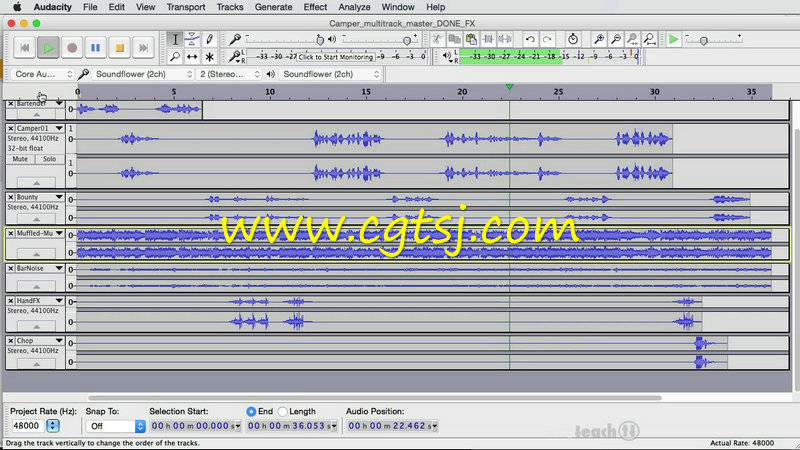Collapse the Camper01 track
Viewport: 800px width, 450px height.
36,183
